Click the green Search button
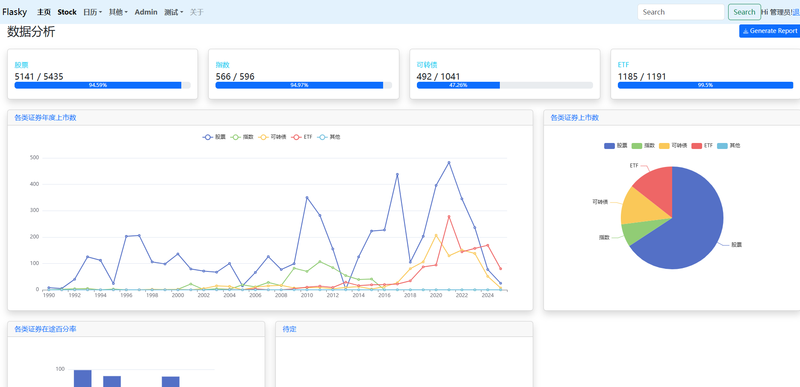The width and height of the screenshot is (800, 387). point(744,12)
